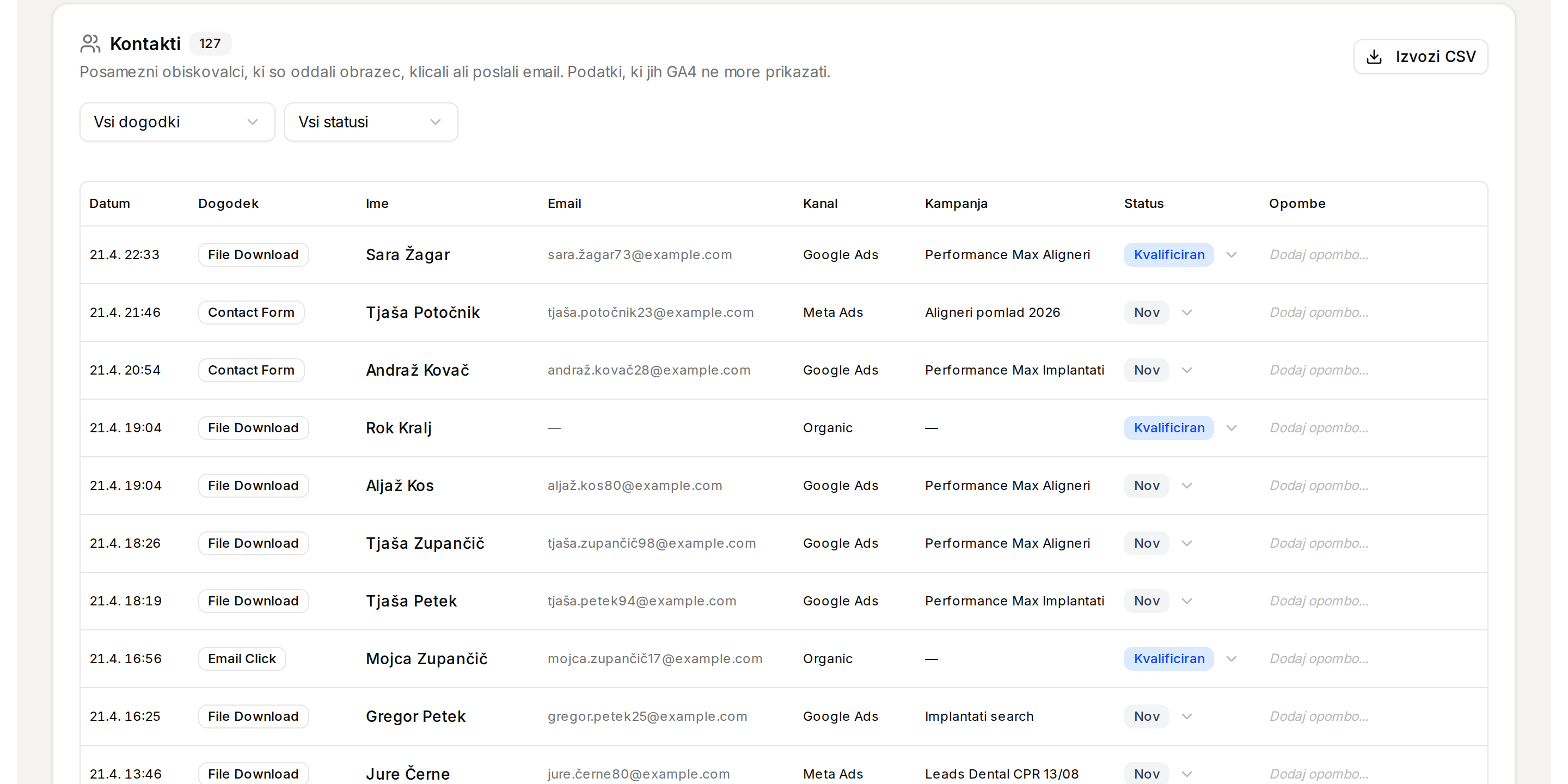
Task: Expand status dropdown for Aljaž Kos
Action: point(1186,486)
